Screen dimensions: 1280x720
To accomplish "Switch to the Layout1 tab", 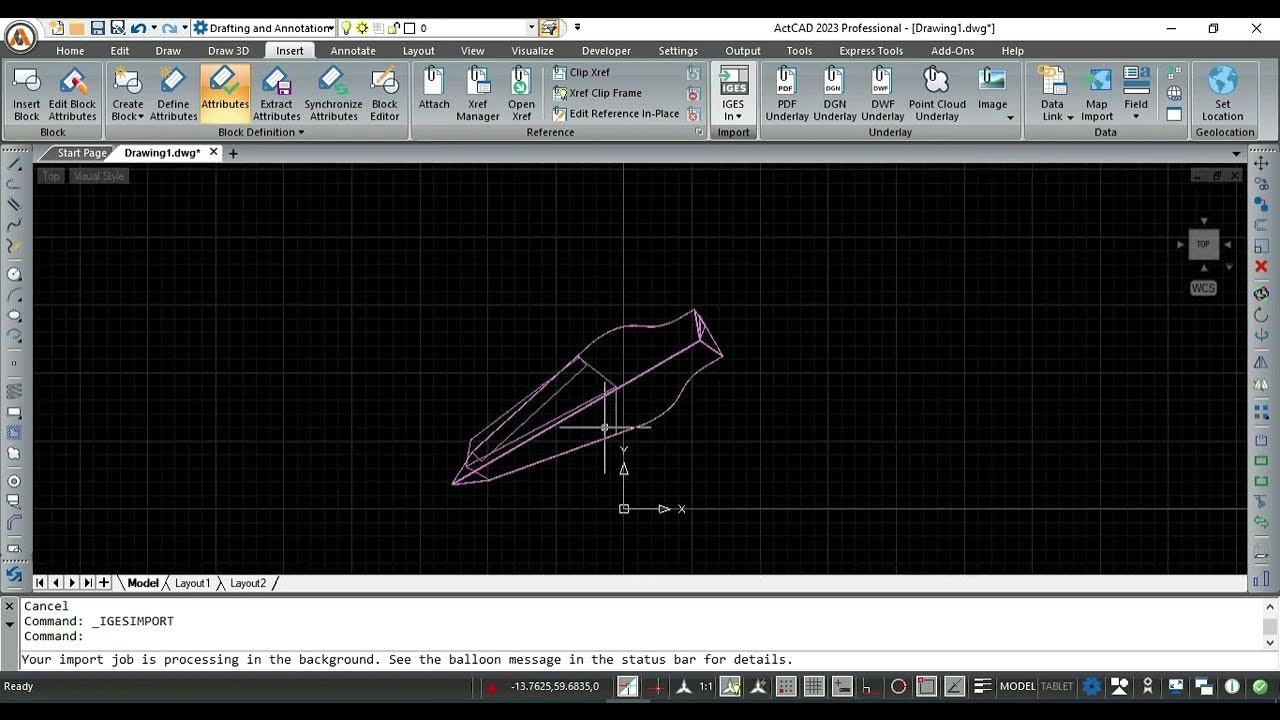I will 193,583.
